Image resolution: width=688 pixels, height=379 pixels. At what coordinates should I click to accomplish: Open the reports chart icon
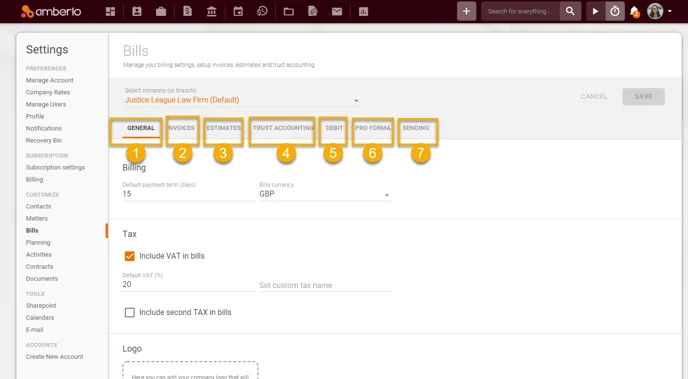[x=363, y=11]
